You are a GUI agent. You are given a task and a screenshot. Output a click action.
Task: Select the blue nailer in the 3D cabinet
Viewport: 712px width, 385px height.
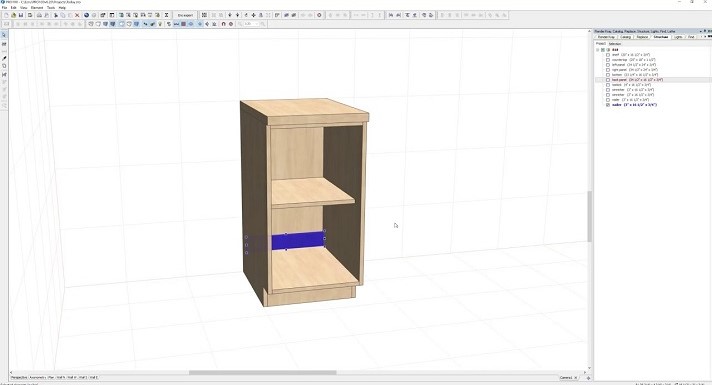(x=298, y=241)
